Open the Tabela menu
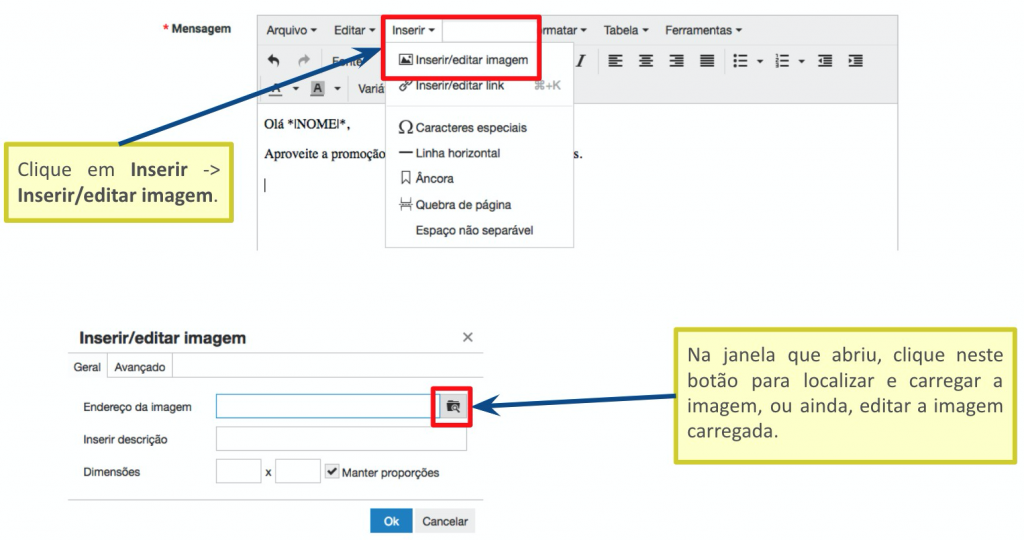The height and width of the screenshot is (540, 1024). [626, 30]
